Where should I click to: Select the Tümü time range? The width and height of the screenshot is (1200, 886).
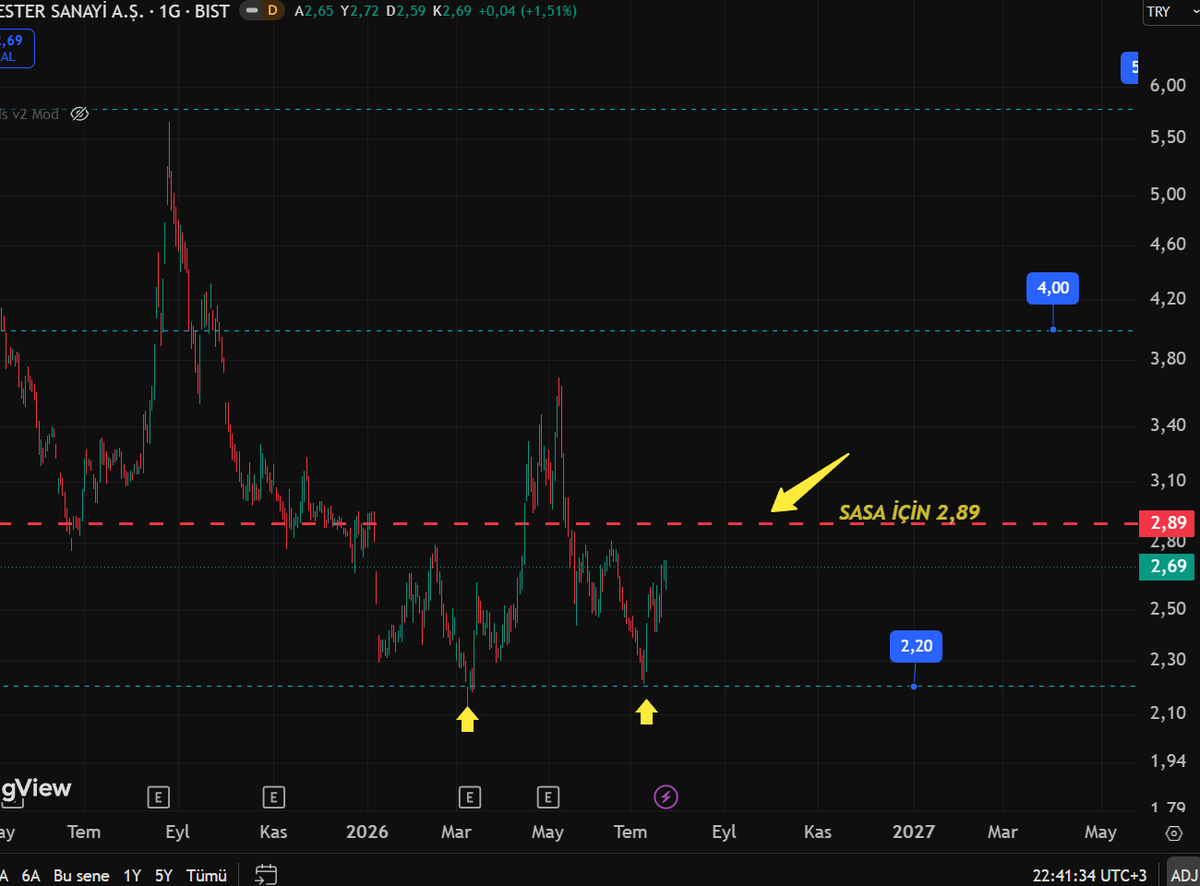[x=207, y=875]
